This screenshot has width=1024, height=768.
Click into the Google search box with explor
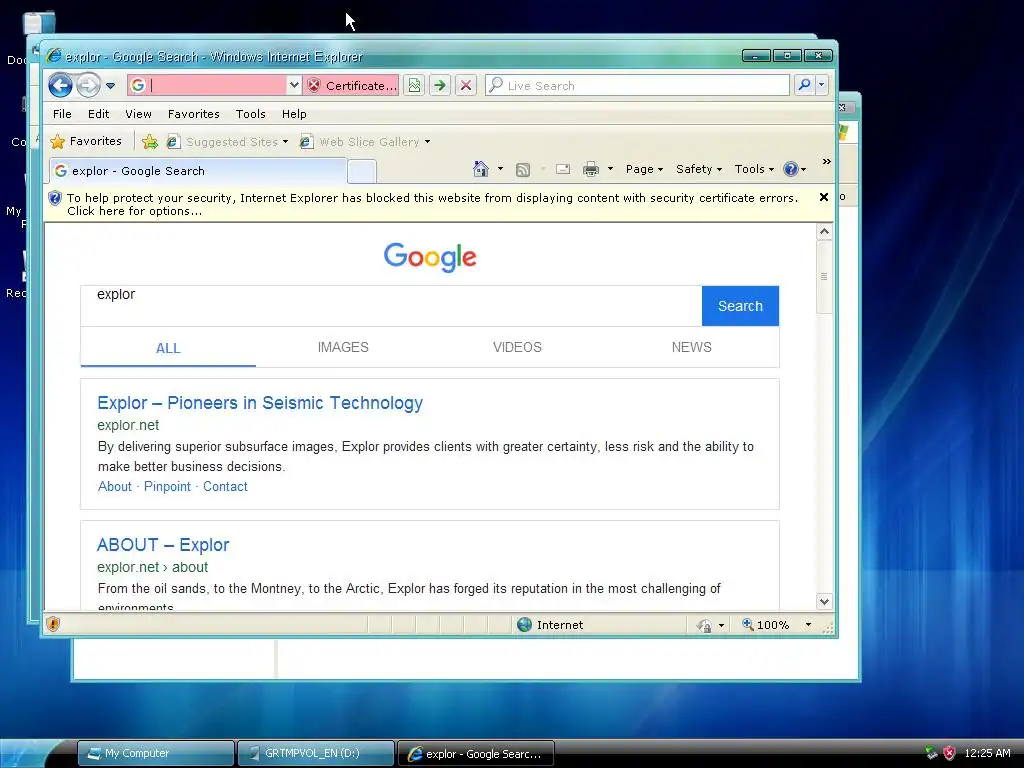click(x=391, y=306)
